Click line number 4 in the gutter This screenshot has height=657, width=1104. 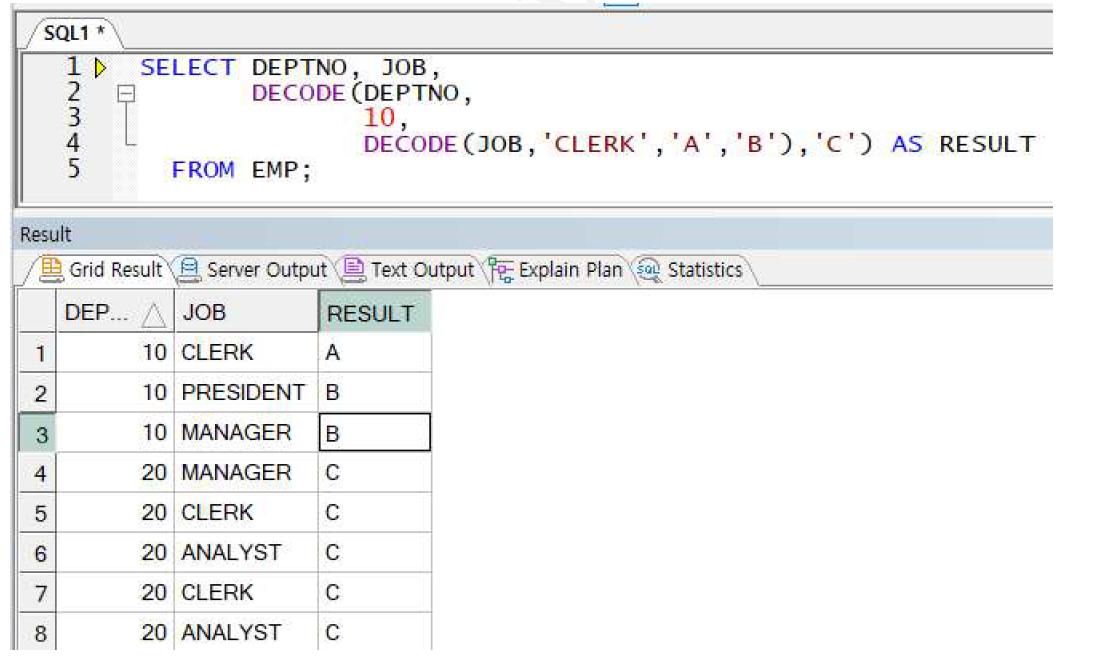pyautogui.click(x=73, y=144)
